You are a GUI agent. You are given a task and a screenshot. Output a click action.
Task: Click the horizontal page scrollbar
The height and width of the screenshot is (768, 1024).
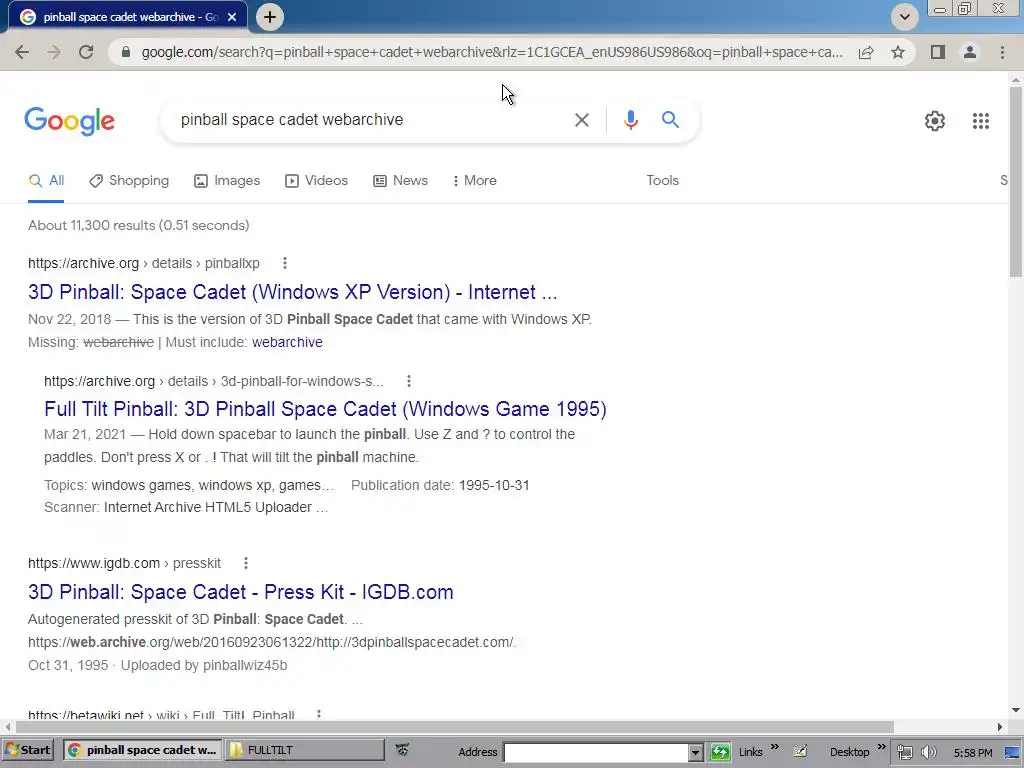click(455, 727)
